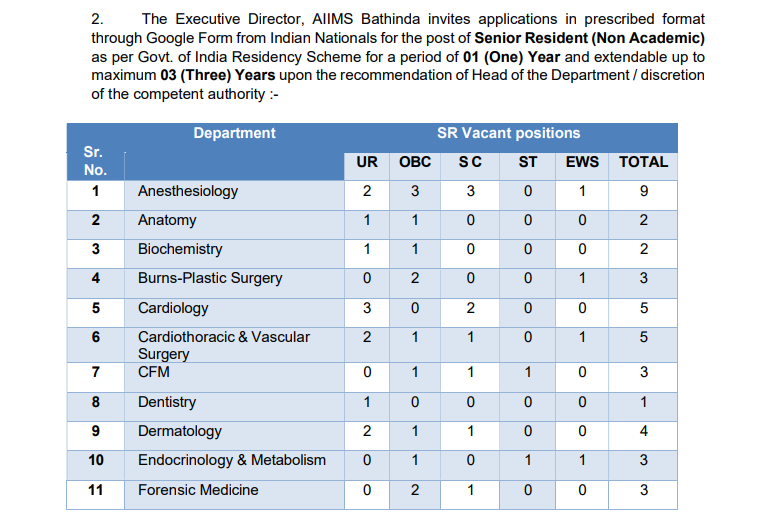Click the EWS column header

coord(582,162)
